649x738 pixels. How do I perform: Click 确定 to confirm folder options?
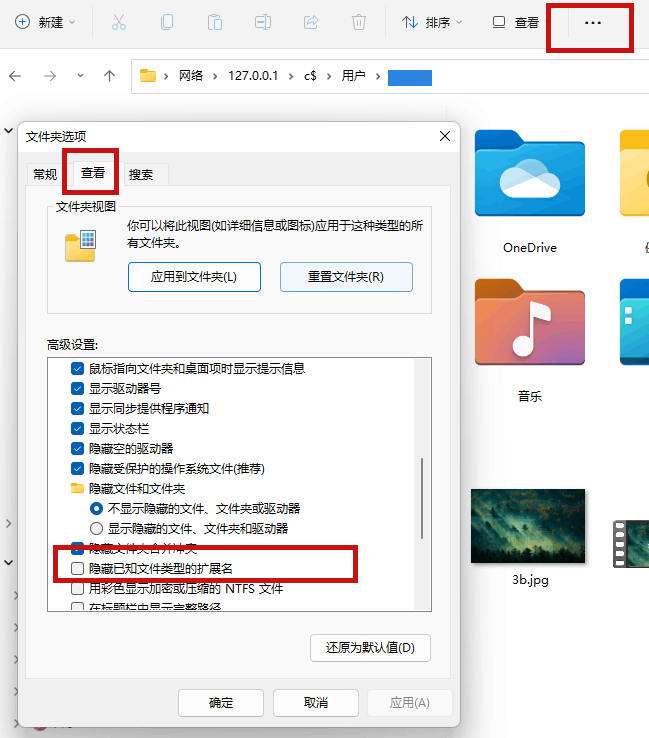(x=221, y=703)
